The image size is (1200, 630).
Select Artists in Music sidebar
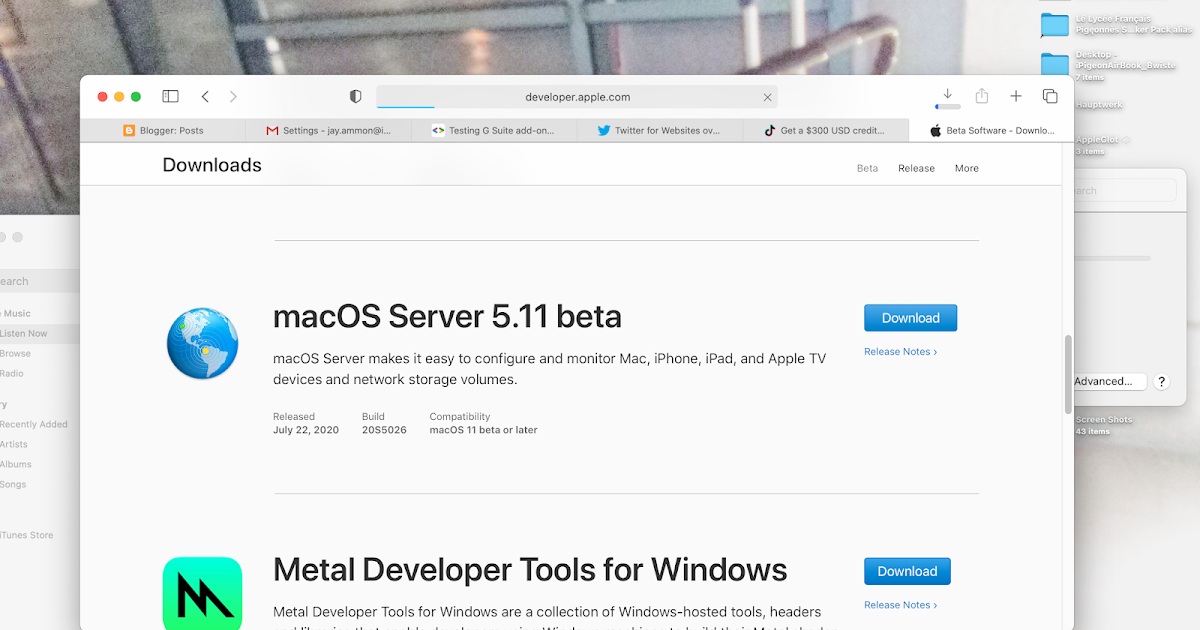(x=14, y=444)
